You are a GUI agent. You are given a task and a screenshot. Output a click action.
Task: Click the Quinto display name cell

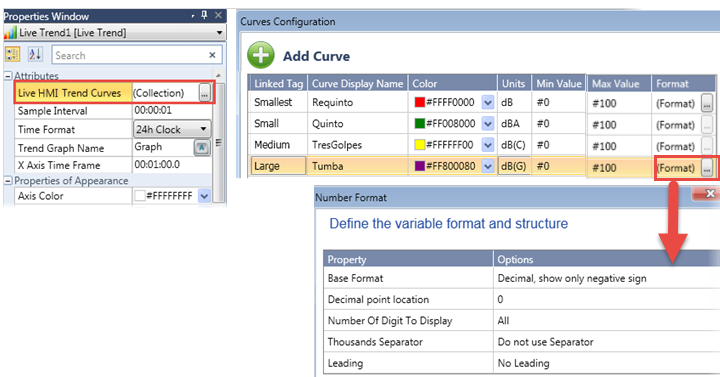click(x=357, y=124)
